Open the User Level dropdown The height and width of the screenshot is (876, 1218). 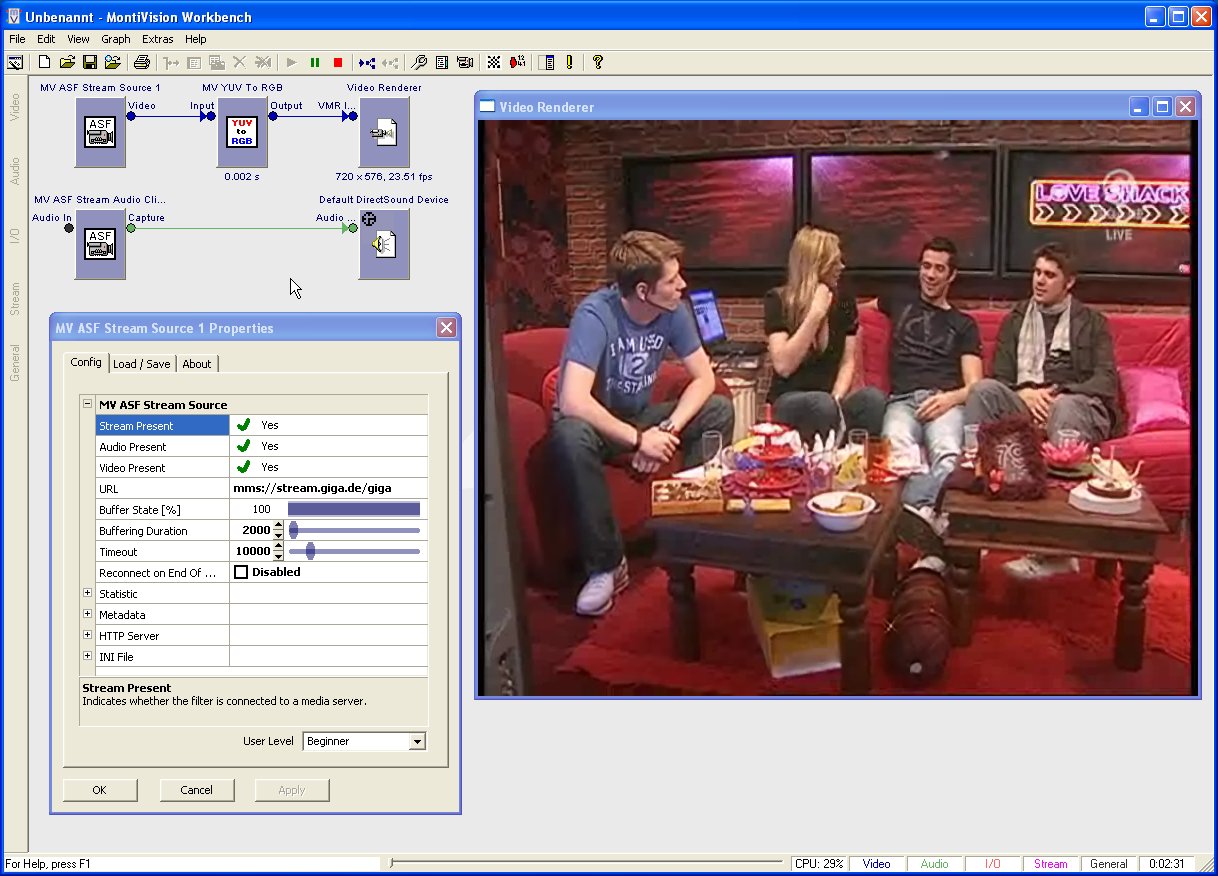[417, 741]
